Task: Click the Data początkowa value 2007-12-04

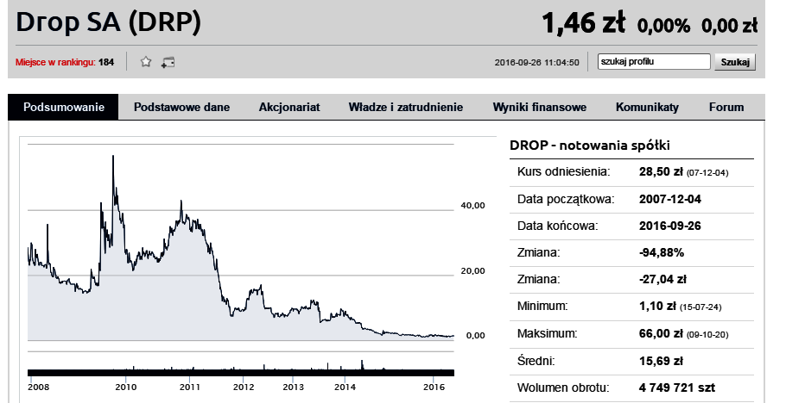Action: pyautogui.click(x=670, y=199)
